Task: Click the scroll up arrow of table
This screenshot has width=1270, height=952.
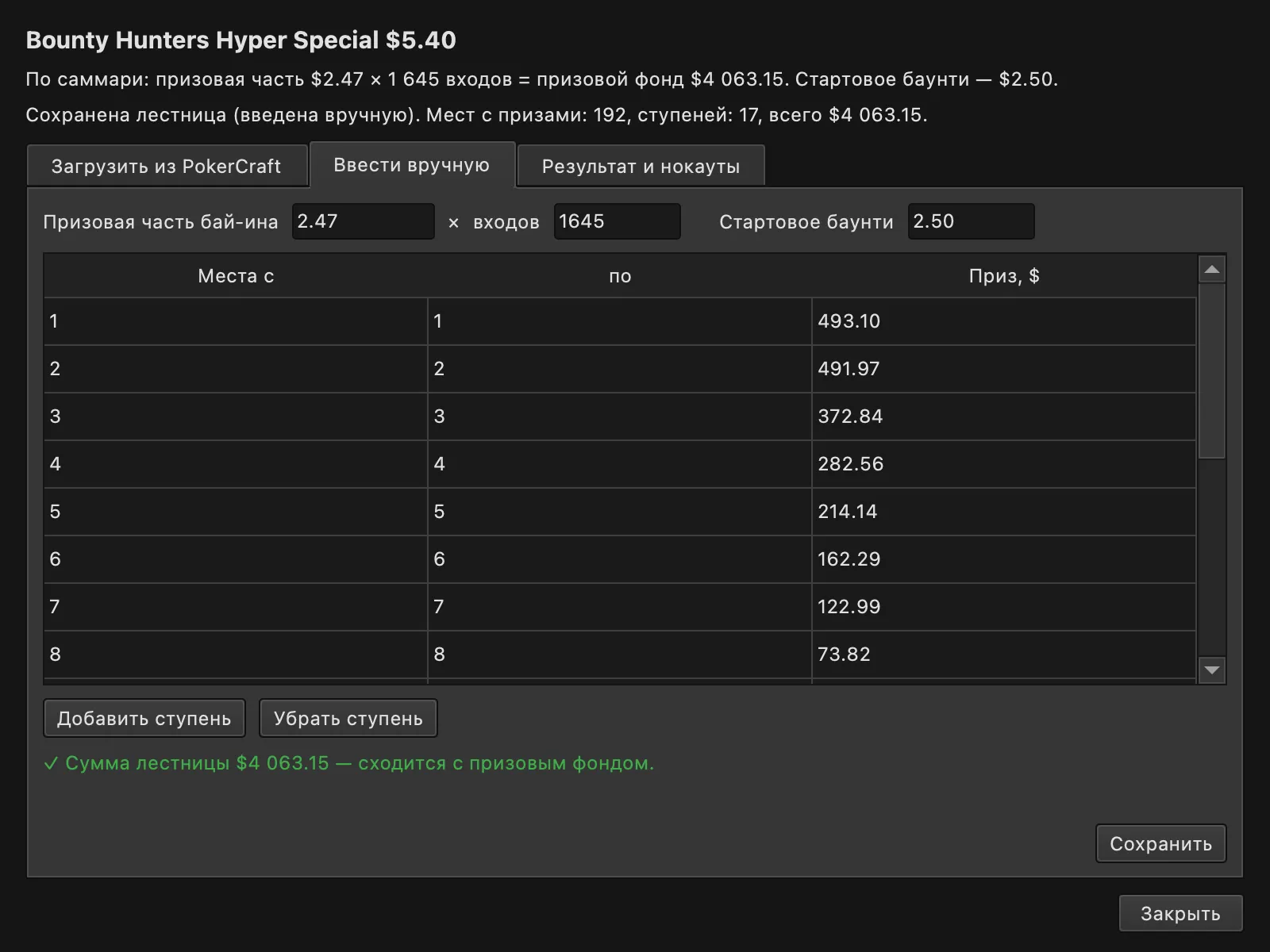Action: point(1211,270)
